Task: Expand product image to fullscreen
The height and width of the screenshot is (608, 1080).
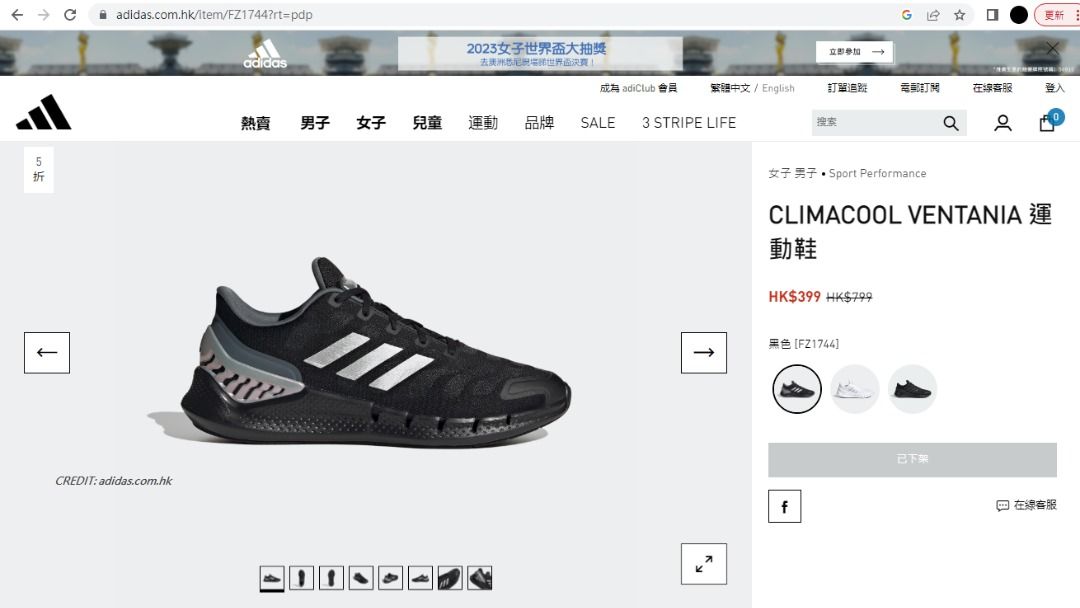Action: [x=704, y=564]
